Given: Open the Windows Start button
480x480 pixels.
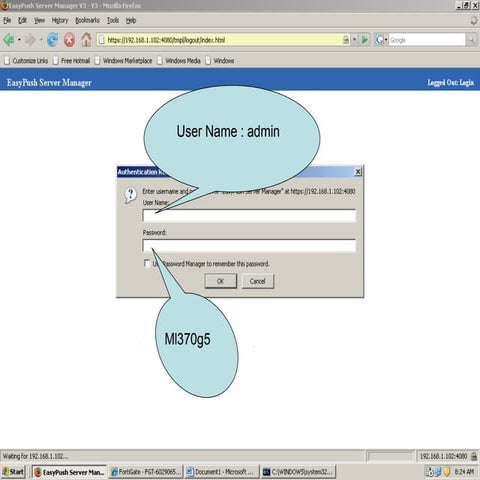Looking at the screenshot, I should (x=13, y=472).
